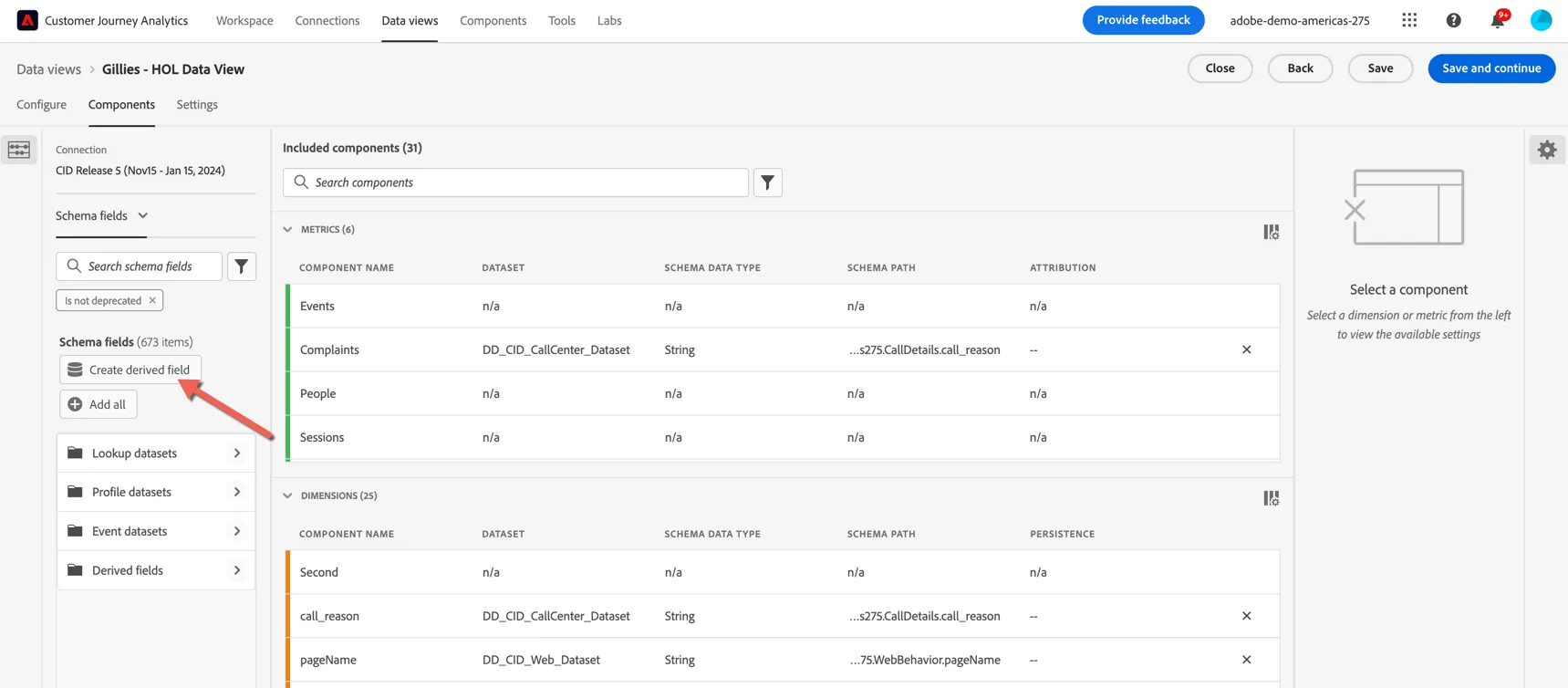Open the Labs menu

click(609, 20)
